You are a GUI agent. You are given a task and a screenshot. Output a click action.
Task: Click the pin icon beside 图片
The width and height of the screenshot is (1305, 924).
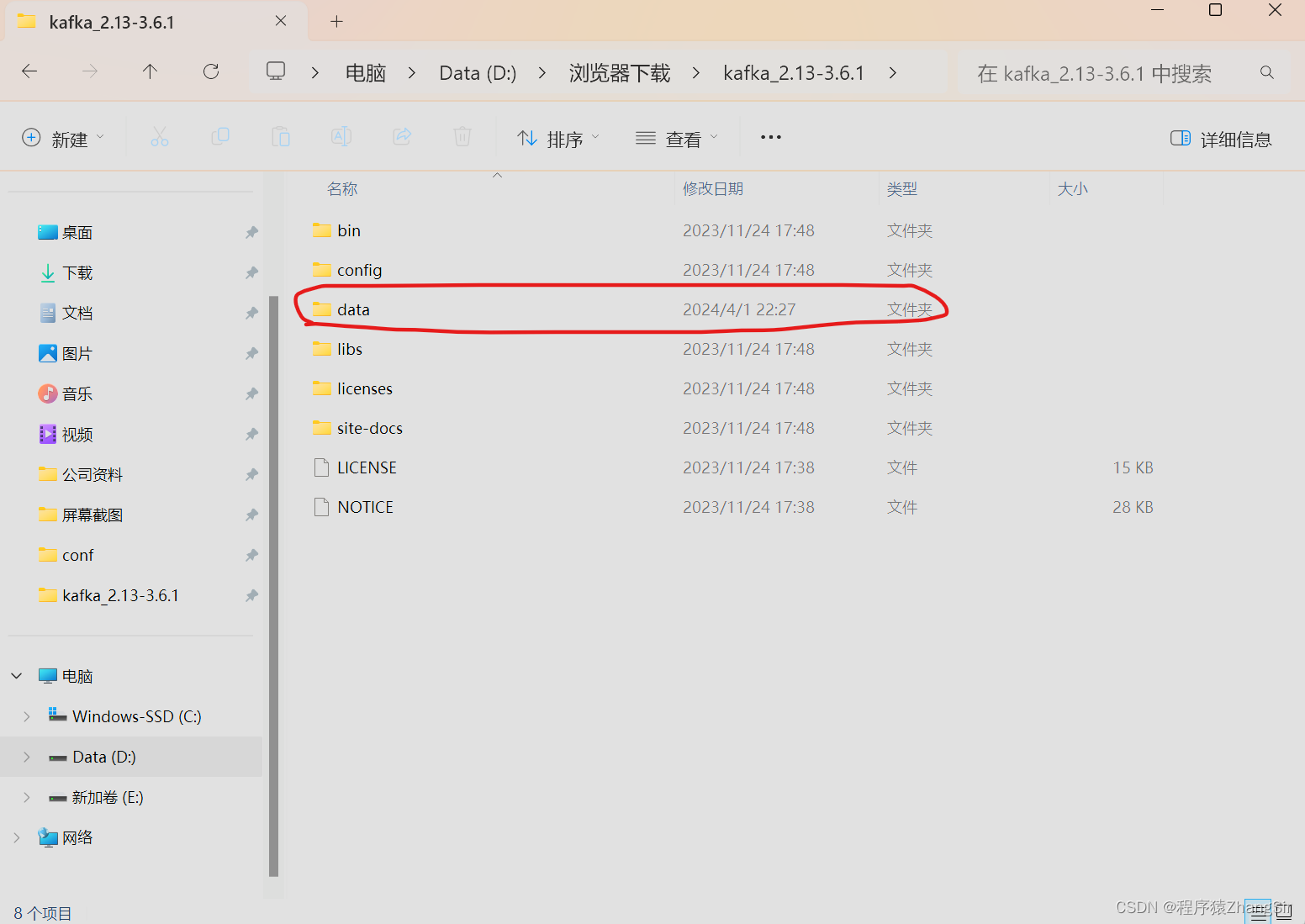[x=251, y=353]
